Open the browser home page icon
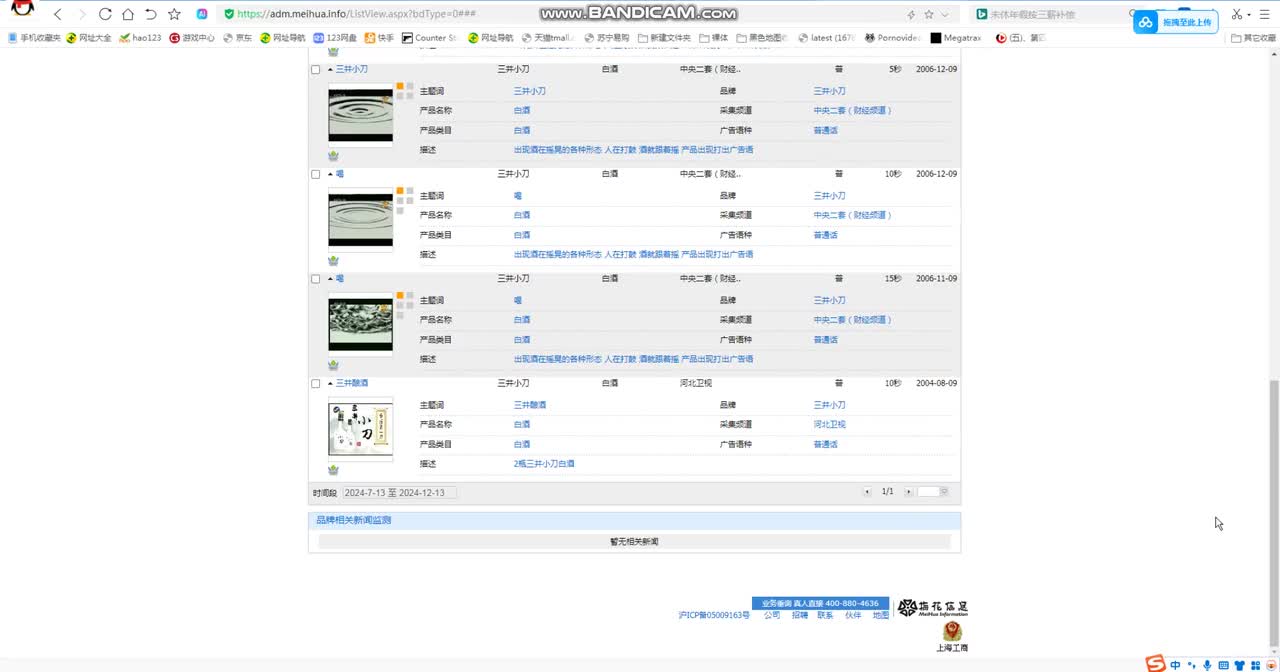The image size is (1280, 672). (128, 14)
